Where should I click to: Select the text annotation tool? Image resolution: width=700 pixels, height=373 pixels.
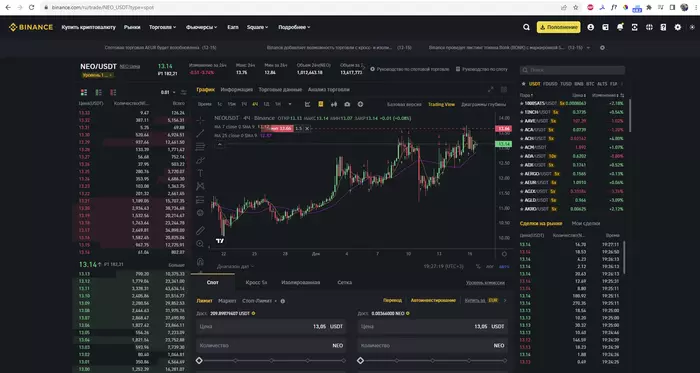(200, 173)
